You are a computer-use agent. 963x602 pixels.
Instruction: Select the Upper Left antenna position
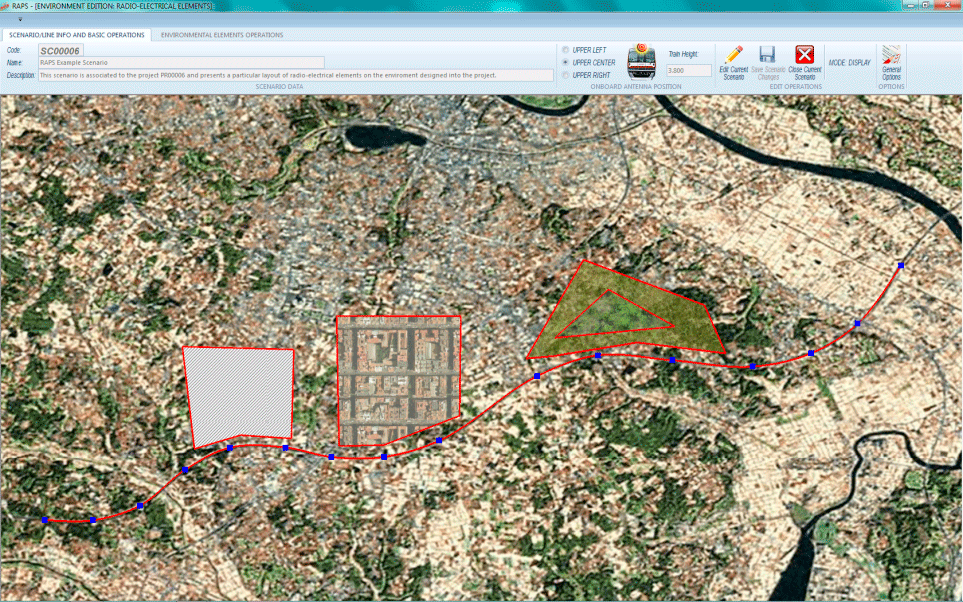pos(567,49)
